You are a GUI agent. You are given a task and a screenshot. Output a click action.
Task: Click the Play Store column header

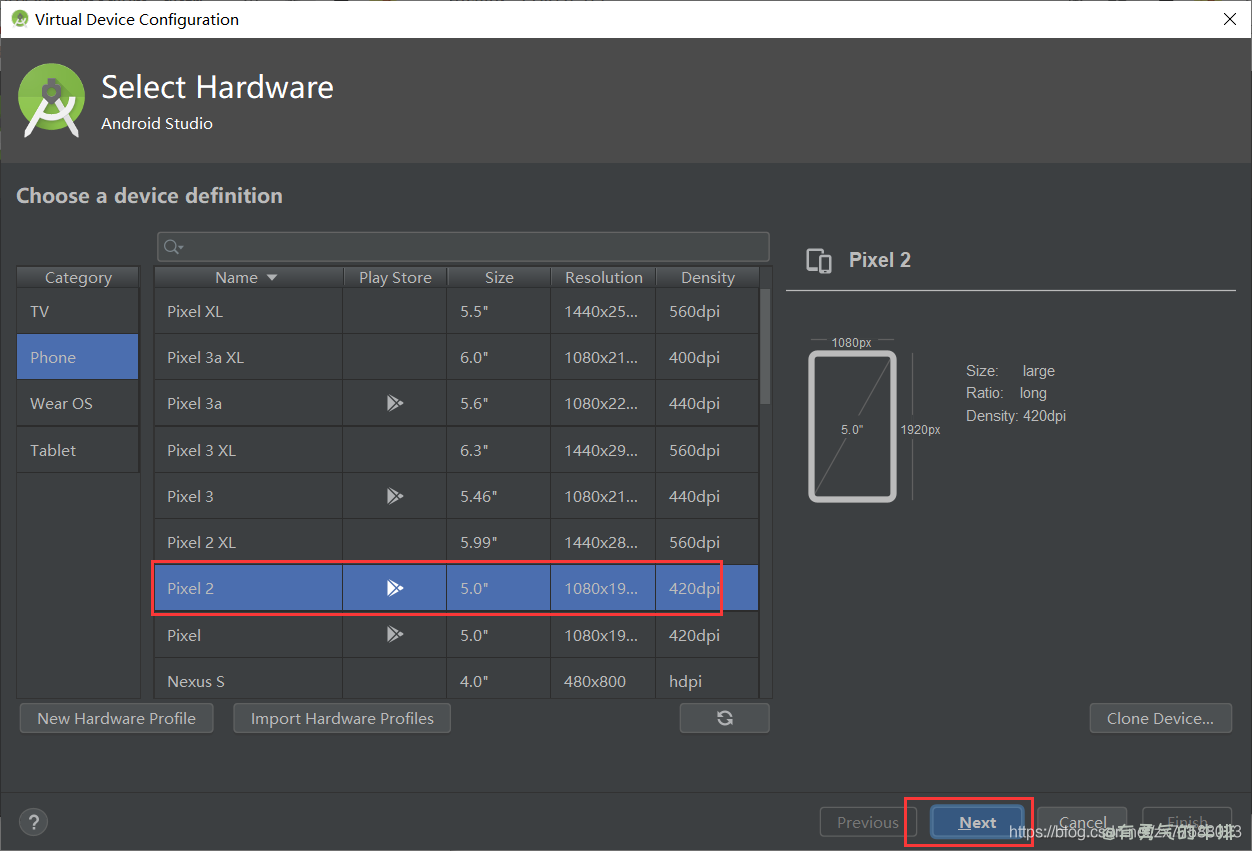(x=395, y=277)
